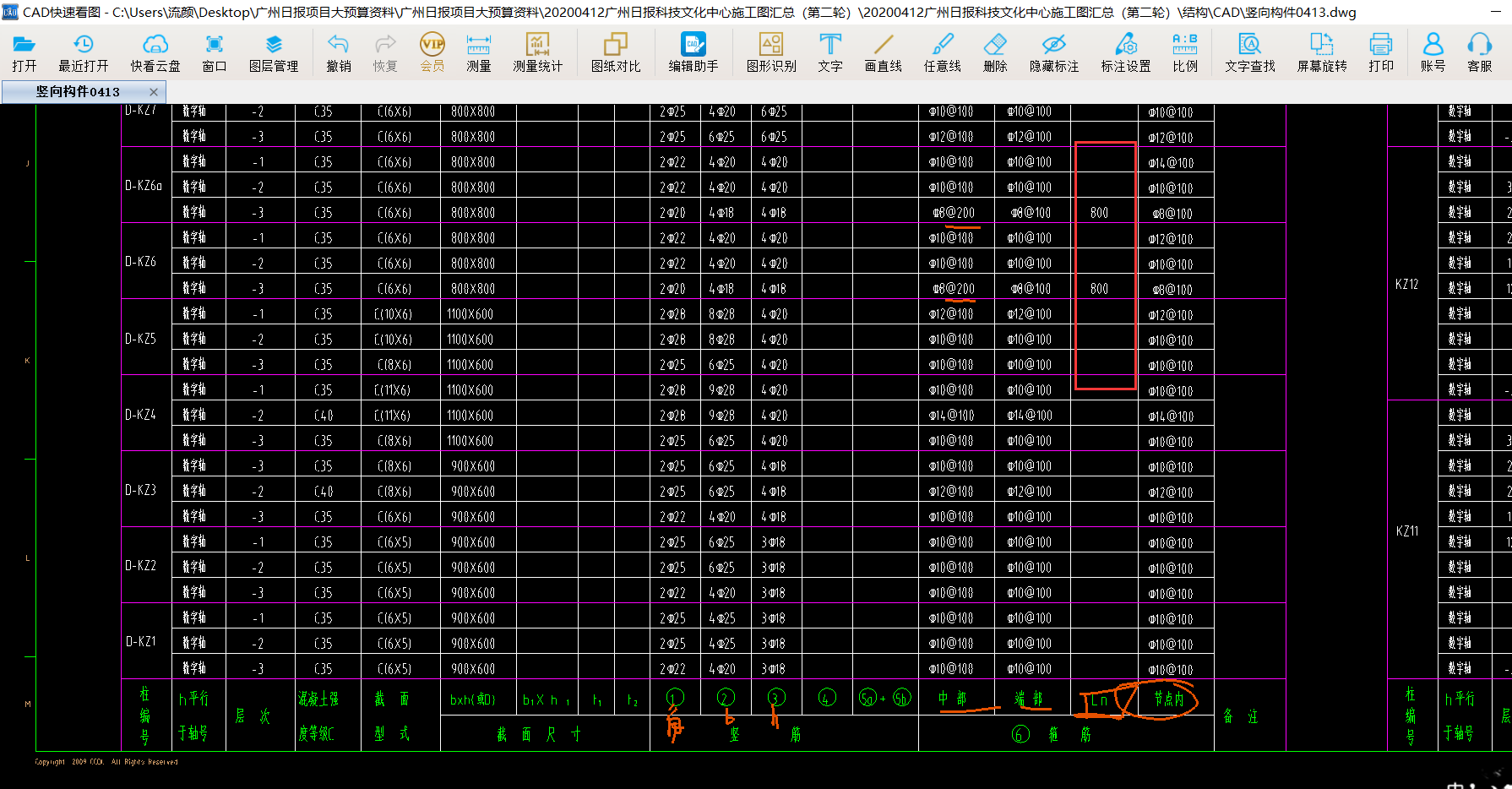Click the D-KZ1 column label
The image size is (1512, 789).
[x=140, y=642]
